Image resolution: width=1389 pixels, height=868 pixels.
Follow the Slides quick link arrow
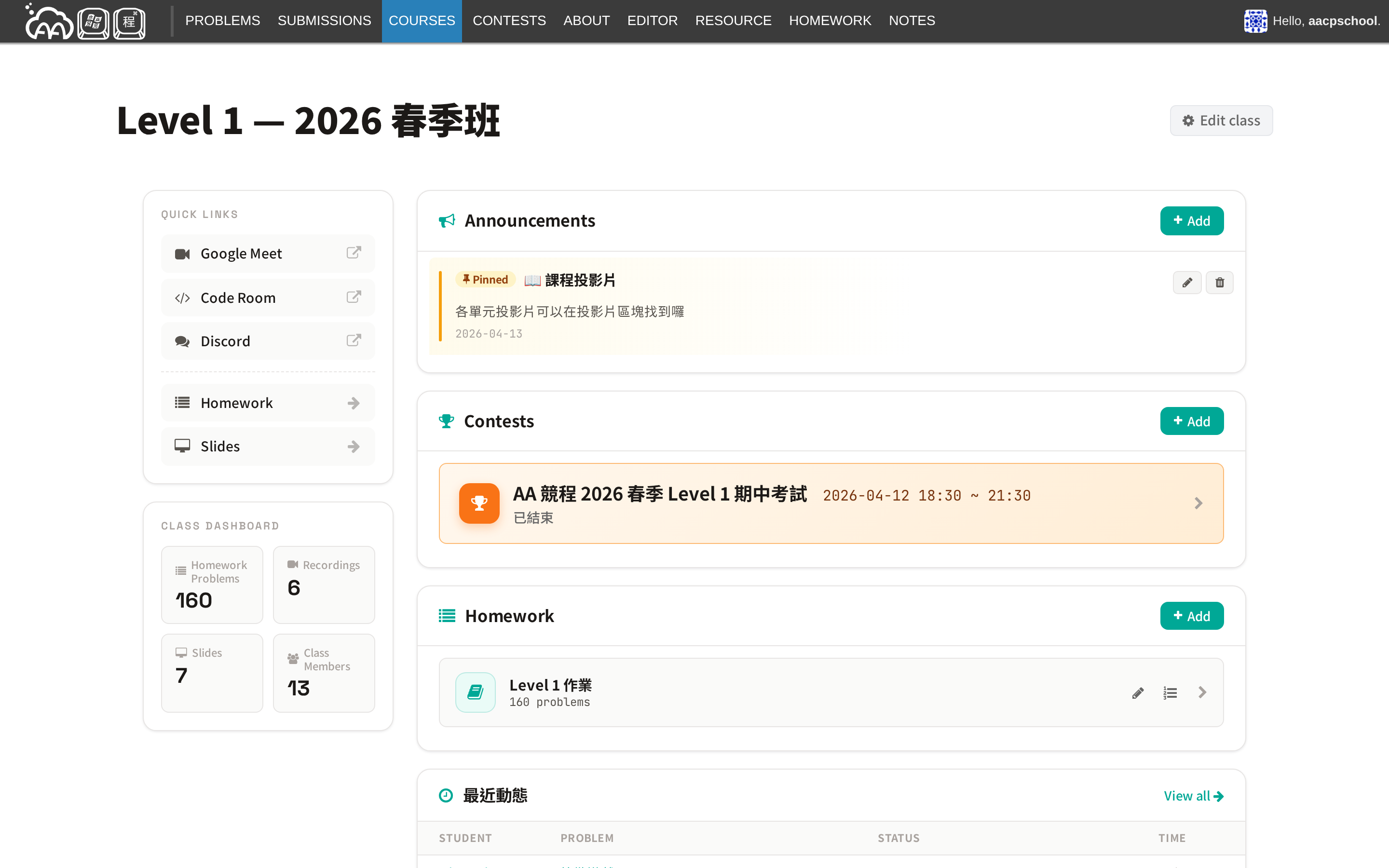(x=354, y=447)
